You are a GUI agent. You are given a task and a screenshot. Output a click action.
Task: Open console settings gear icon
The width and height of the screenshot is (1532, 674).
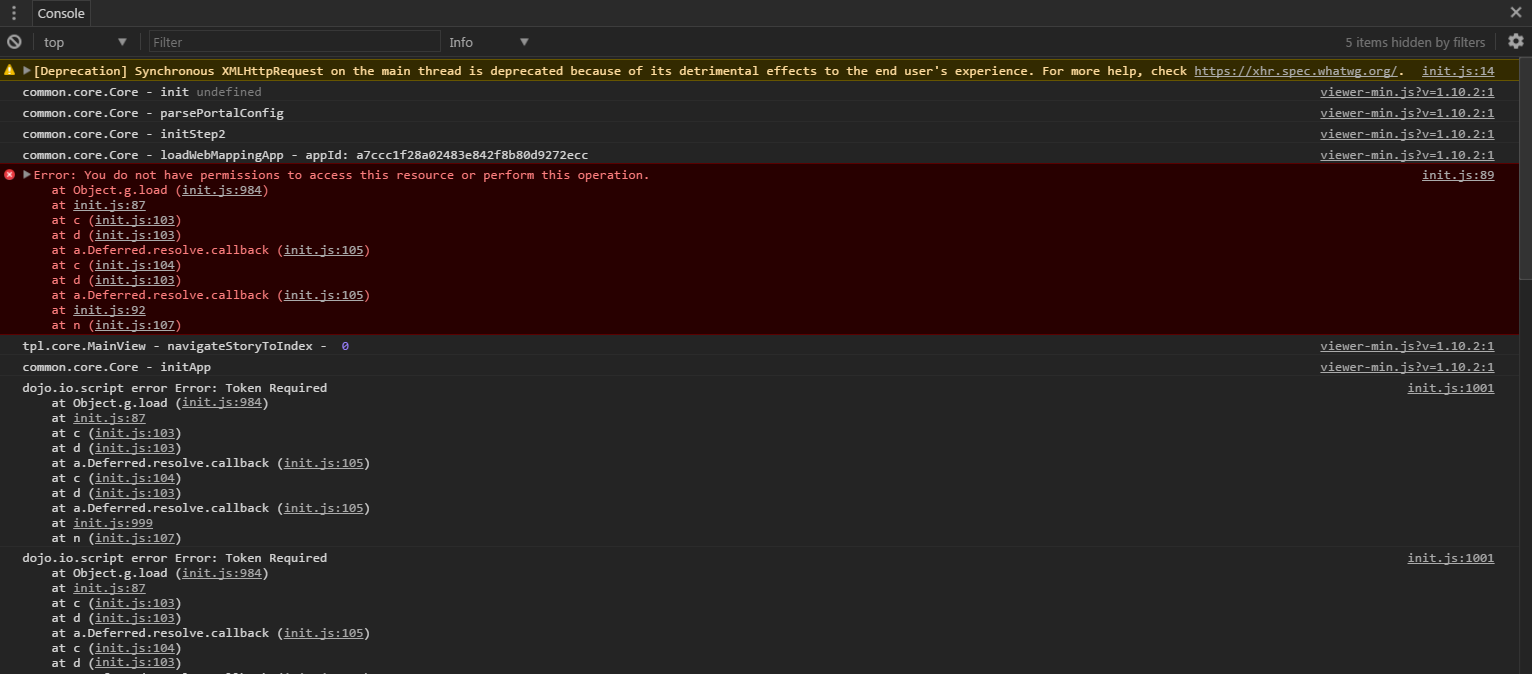tap(1516, 42)
